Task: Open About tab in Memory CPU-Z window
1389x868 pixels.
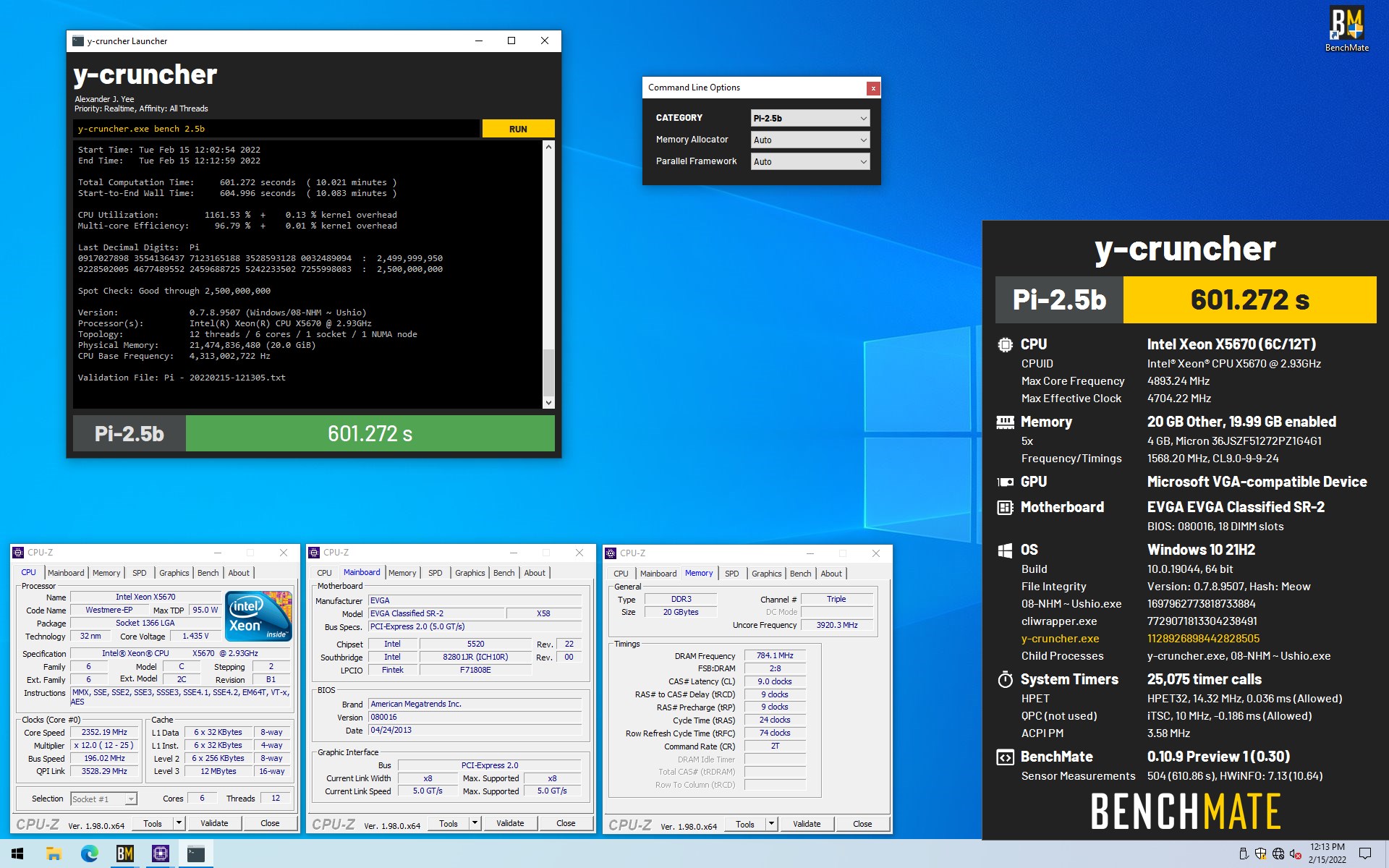Action: (x=831, y=574)
